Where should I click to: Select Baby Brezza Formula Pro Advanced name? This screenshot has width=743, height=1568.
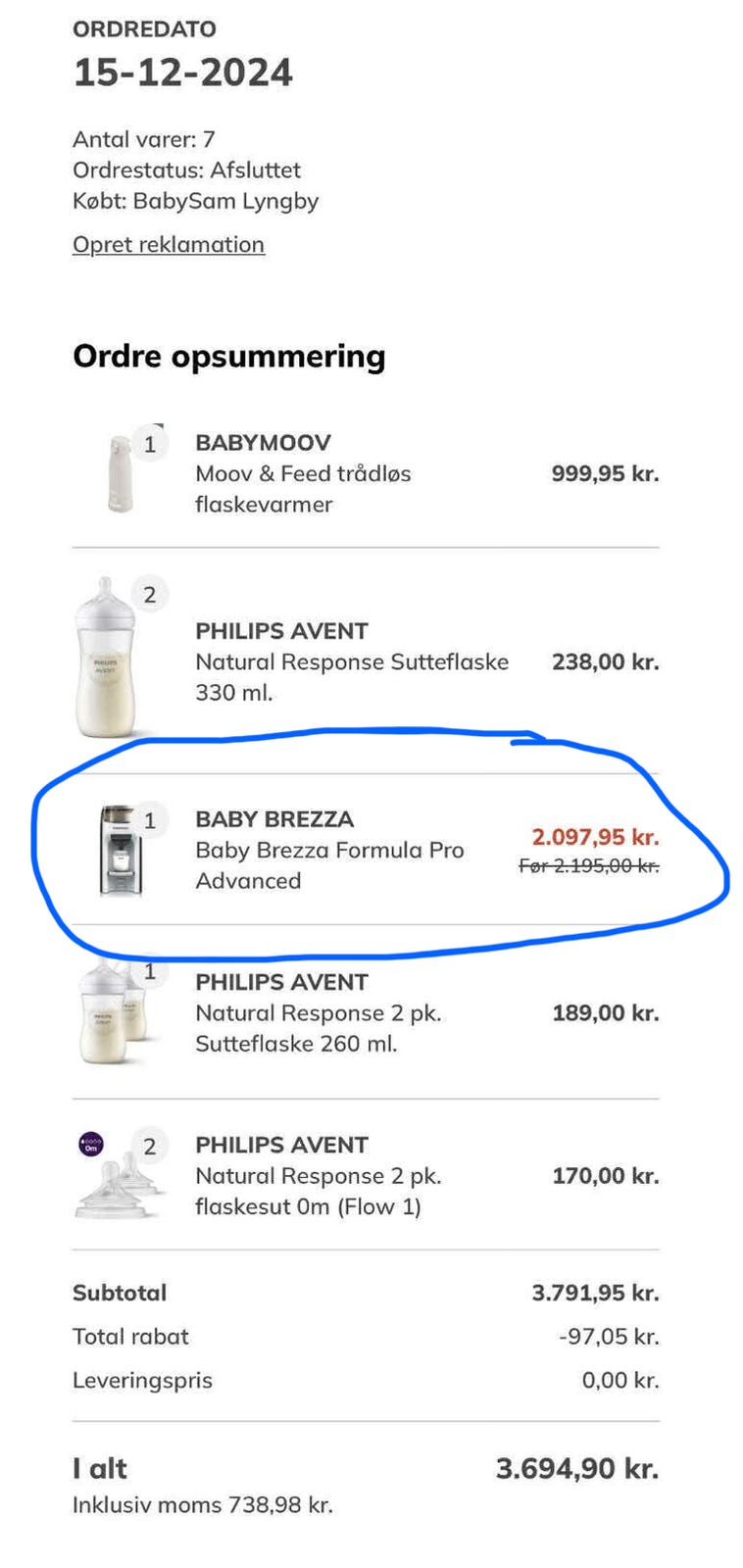pyautogui.click(x=329, y=864)
